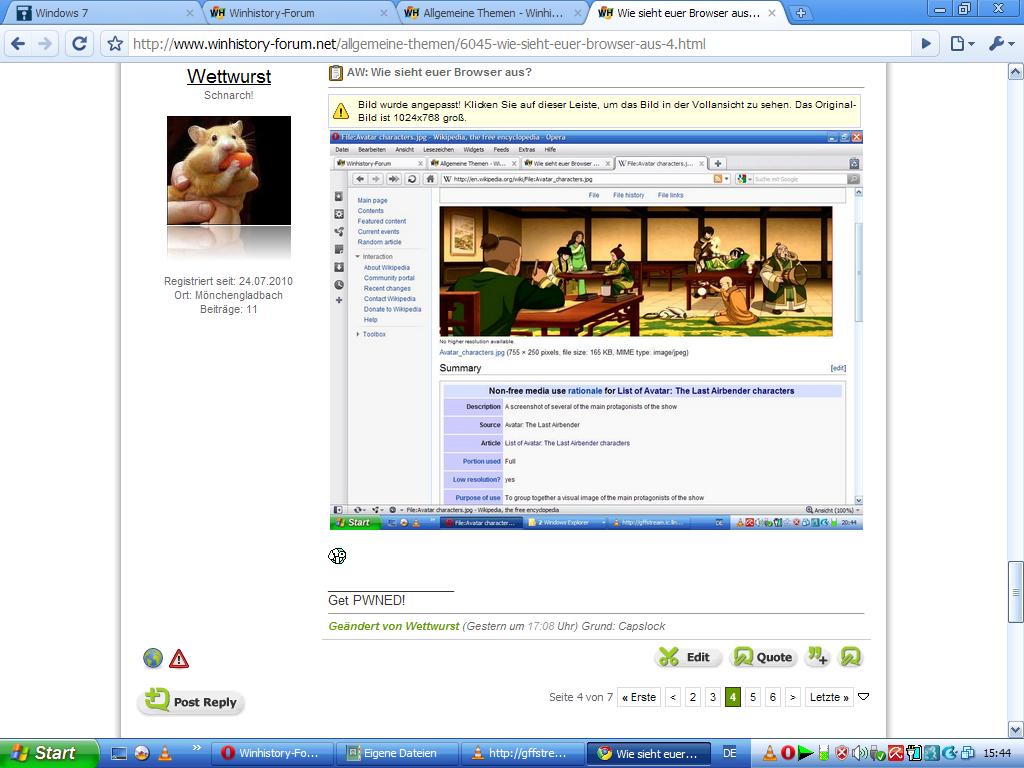The width and height of the screenshot is (1024, 768).
Task: Click the multi-quote icon with plus sign
Action: tap(817, 657)
